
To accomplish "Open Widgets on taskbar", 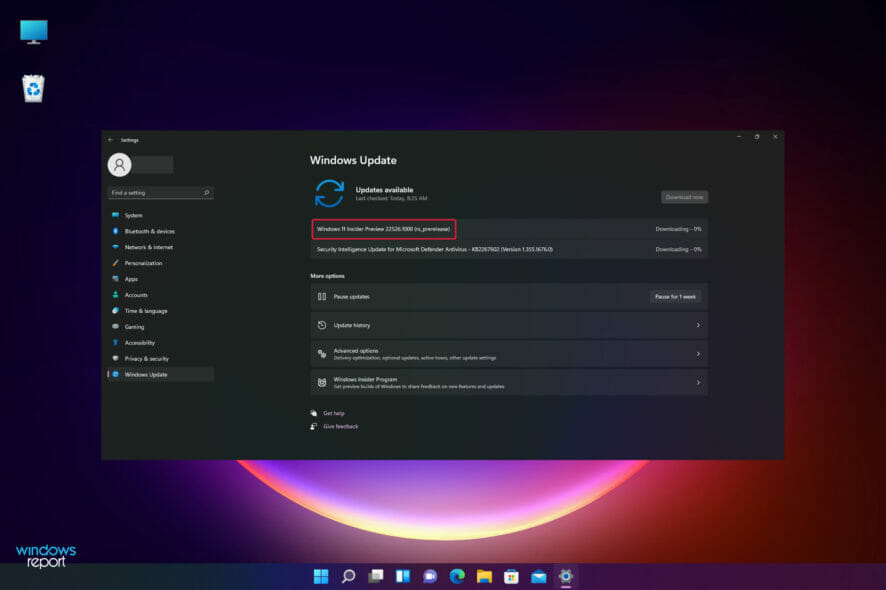I will pos(403,576).
